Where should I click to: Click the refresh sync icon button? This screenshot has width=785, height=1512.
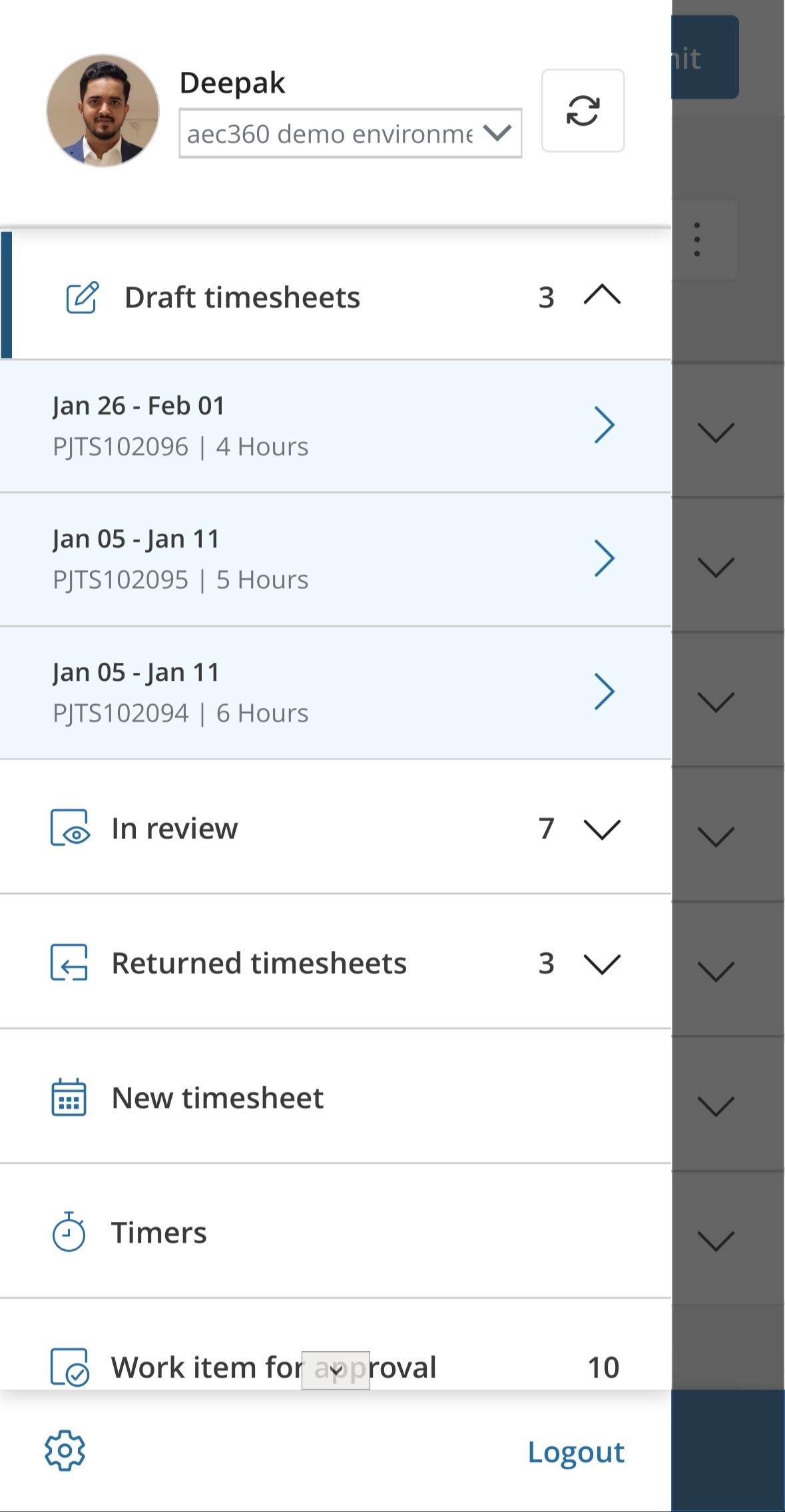click(x=583, y=110)
